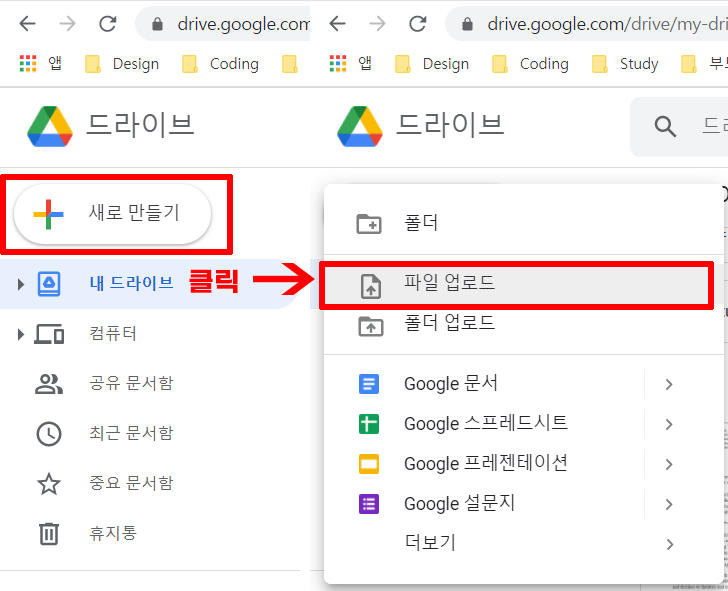
Task: Open Study bookmark folder
Action: 625,64
